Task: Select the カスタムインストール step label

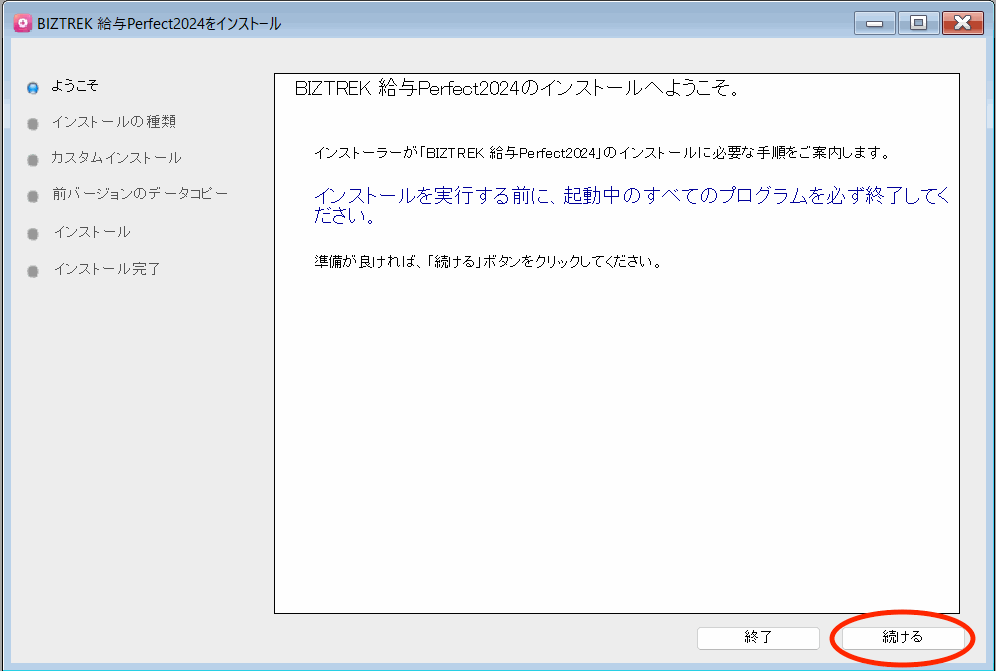Action: tap(116, 158)
